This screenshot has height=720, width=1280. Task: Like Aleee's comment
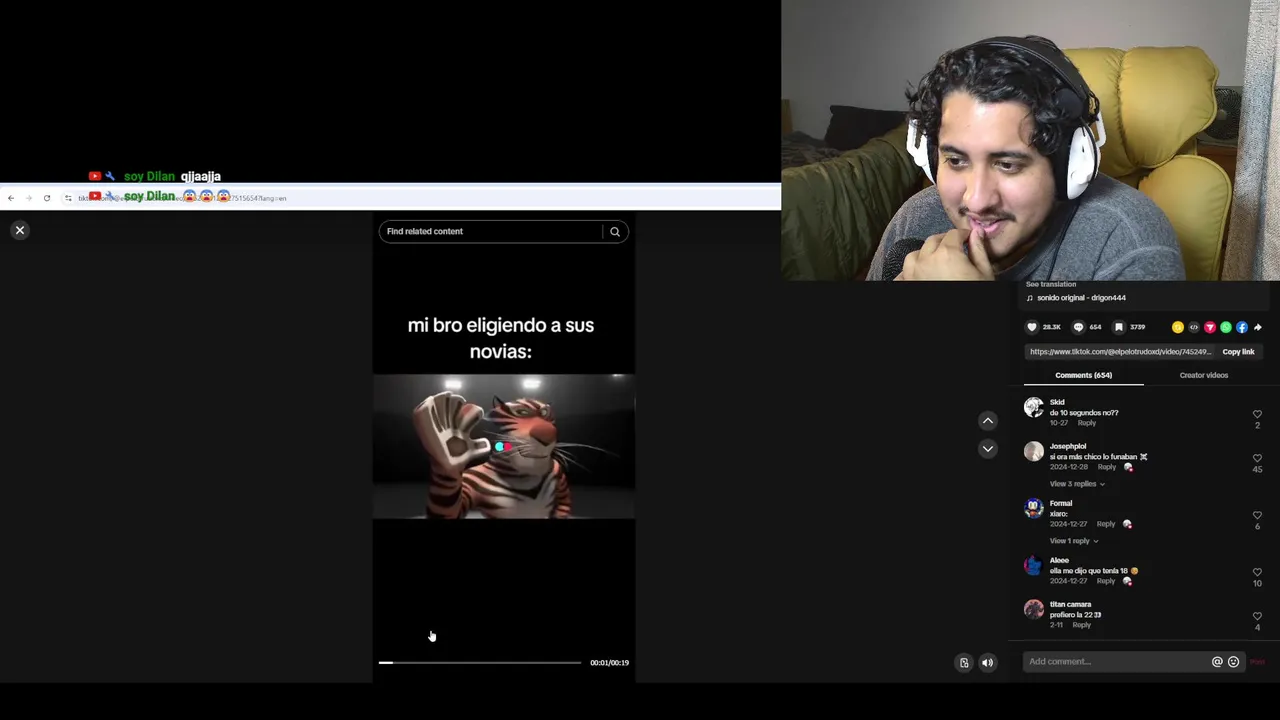click(x=1257, y=573)
